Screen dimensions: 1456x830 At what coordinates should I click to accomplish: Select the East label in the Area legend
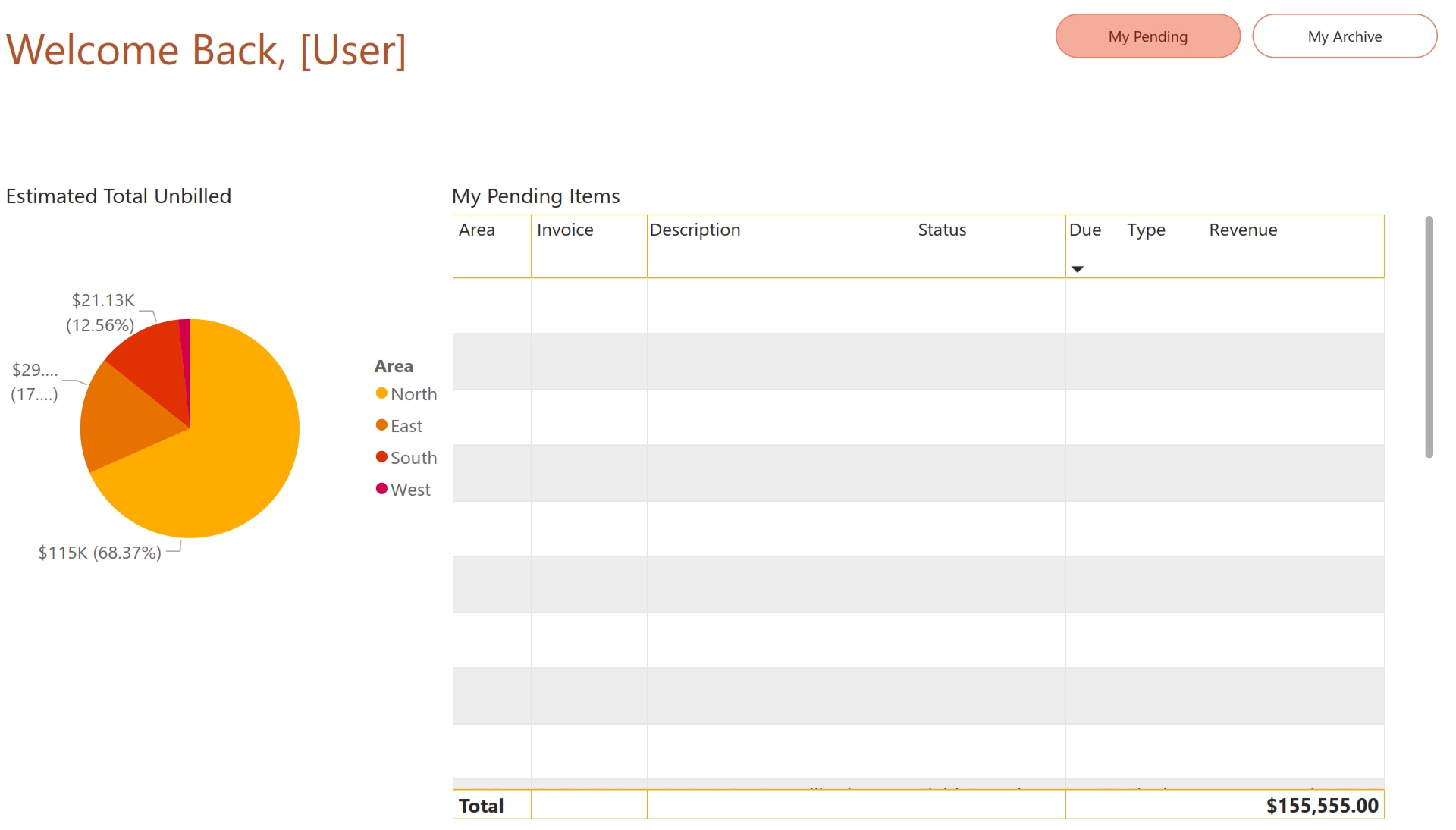[406, 425]
